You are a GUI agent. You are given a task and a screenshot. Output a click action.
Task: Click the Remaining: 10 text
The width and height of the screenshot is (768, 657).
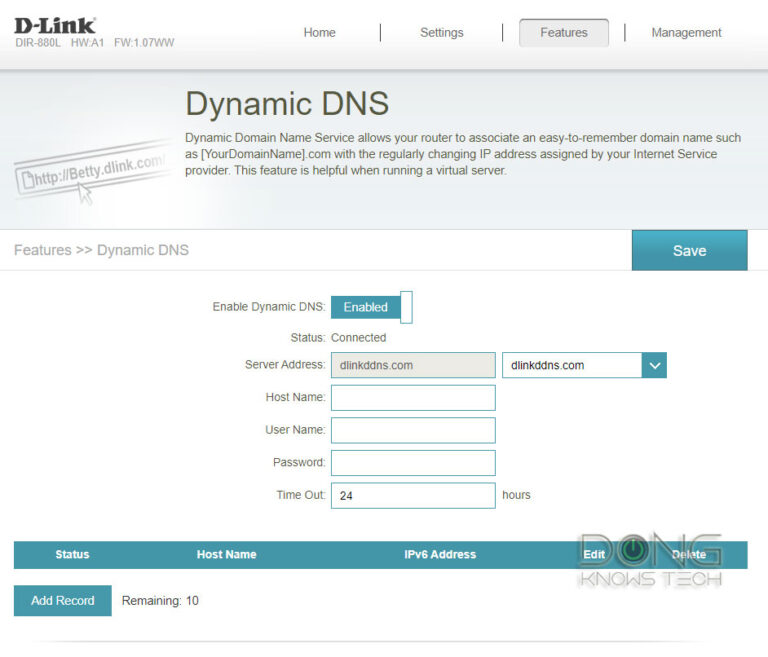(160, 601)
